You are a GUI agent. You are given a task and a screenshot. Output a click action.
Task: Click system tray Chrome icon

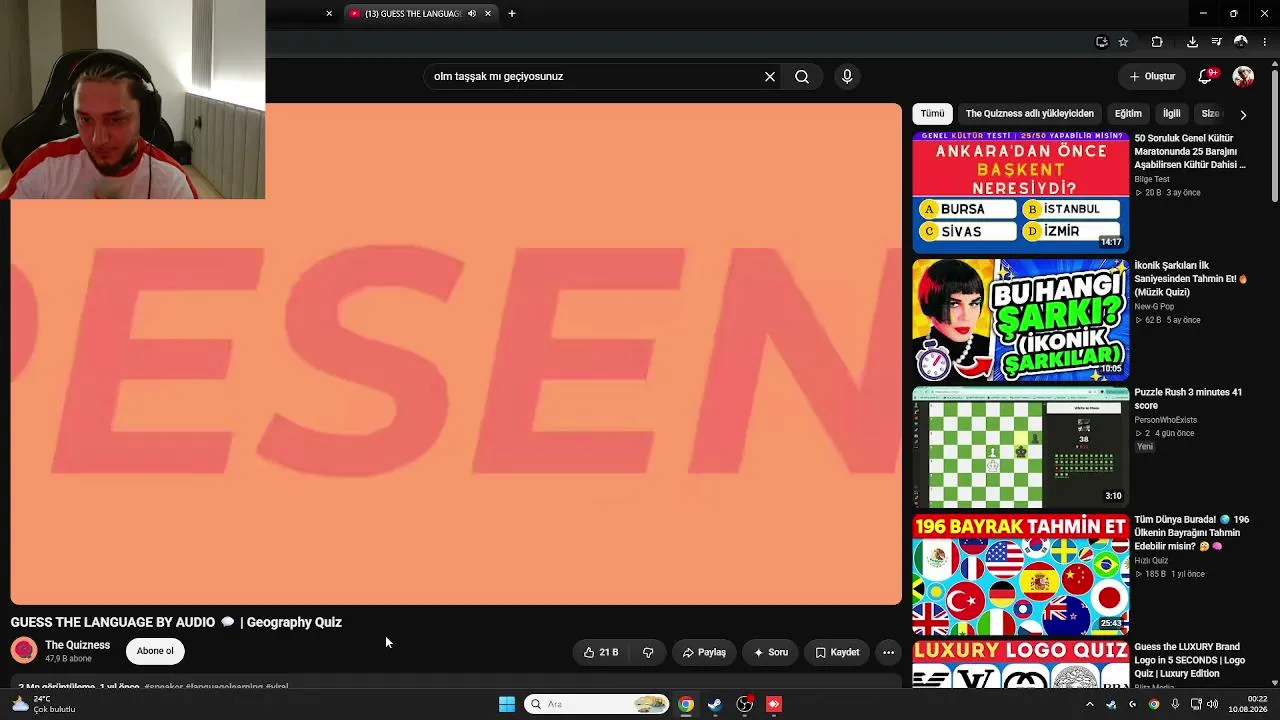(1154, 704)
